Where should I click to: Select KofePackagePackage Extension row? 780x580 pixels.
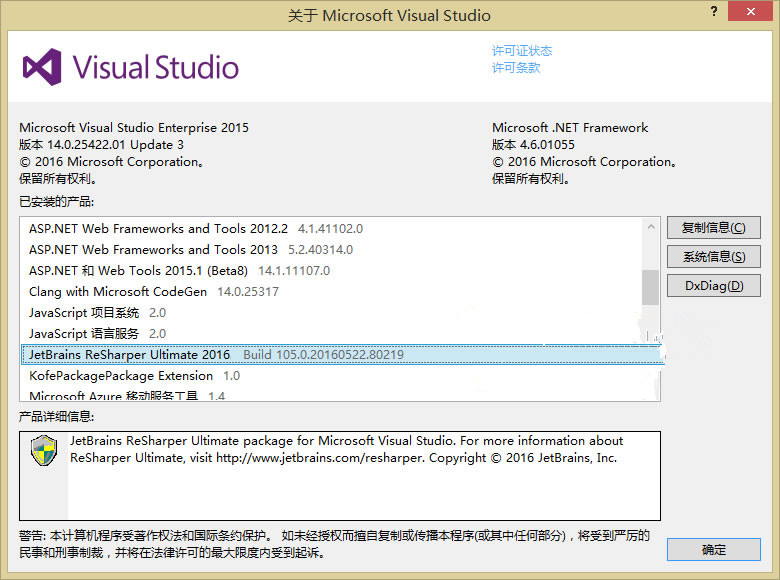pos(331,376)
